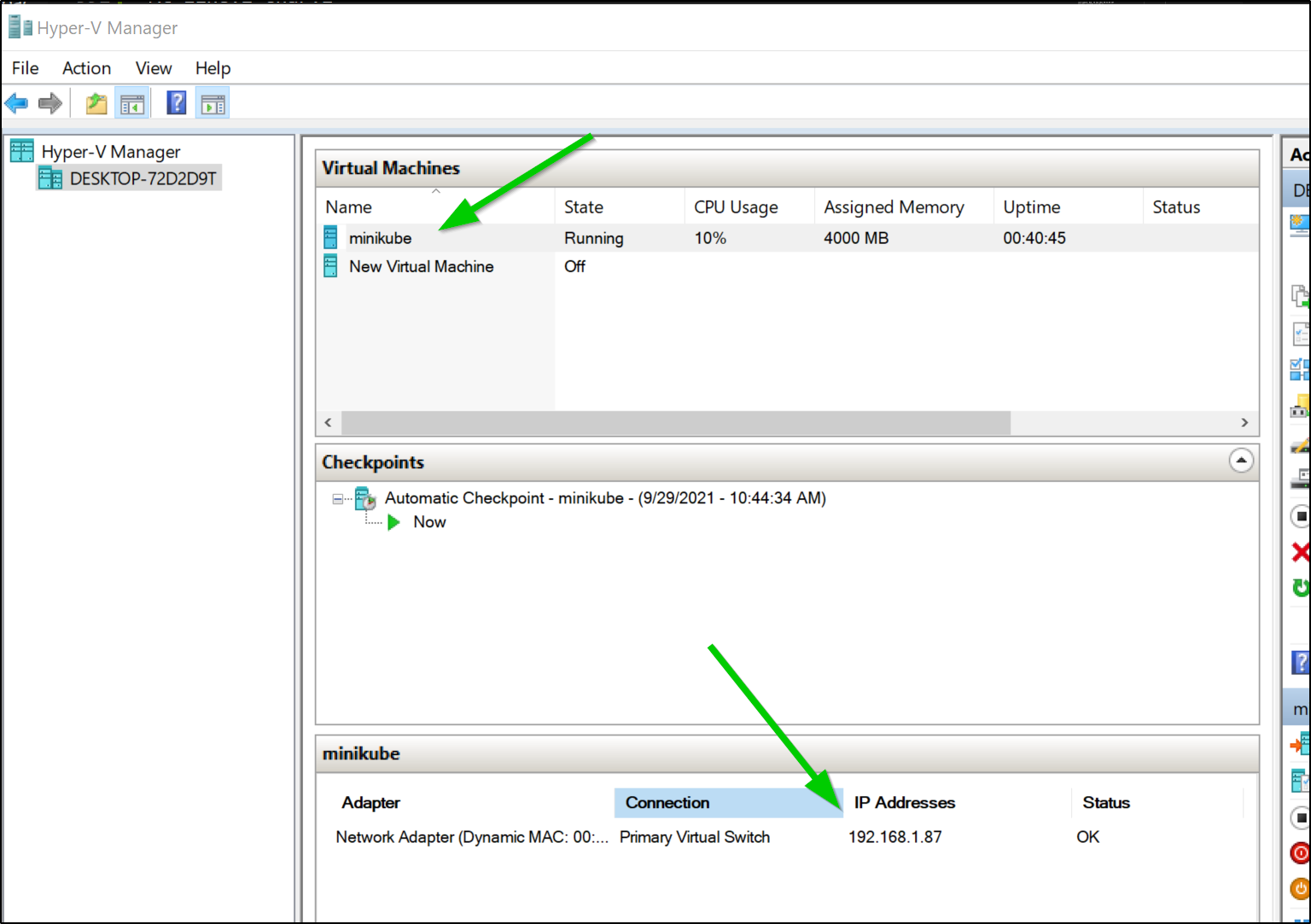The height and width of the screenshot is (924, 1311).
Task: Click the VM icon next to minikube
Action: click(x=330, y=237)
